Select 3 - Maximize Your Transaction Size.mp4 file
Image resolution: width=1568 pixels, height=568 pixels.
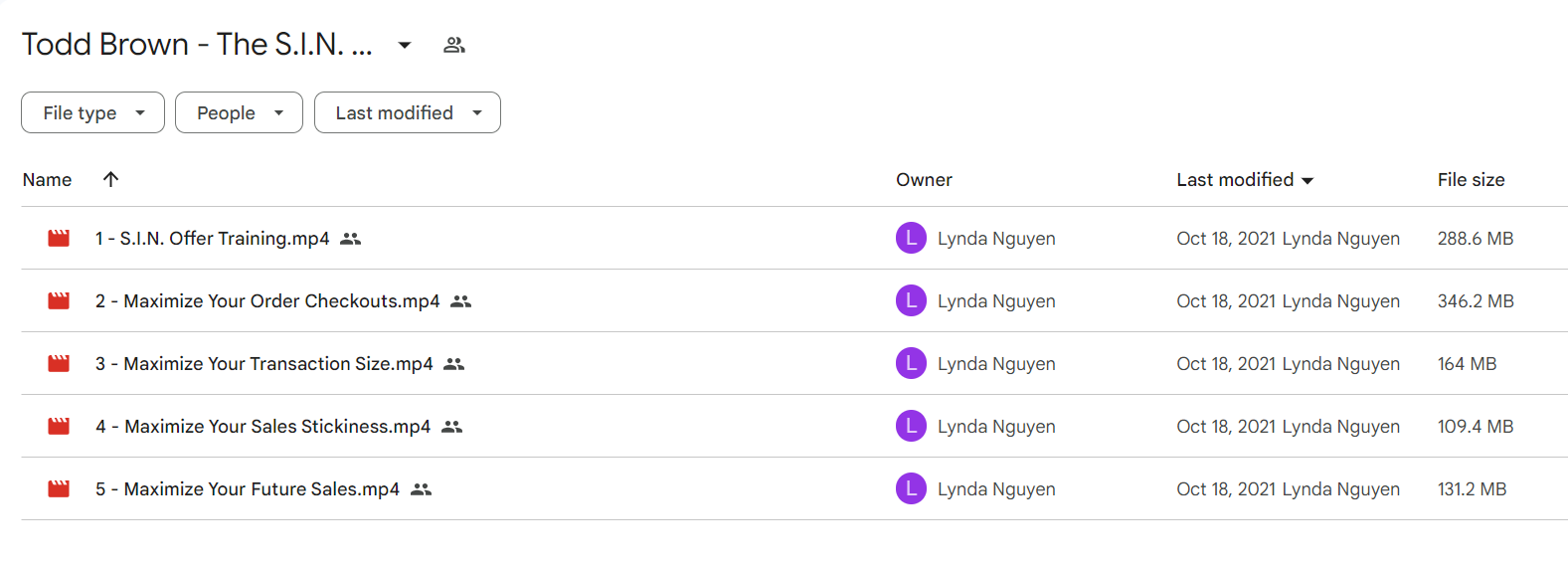794,364
